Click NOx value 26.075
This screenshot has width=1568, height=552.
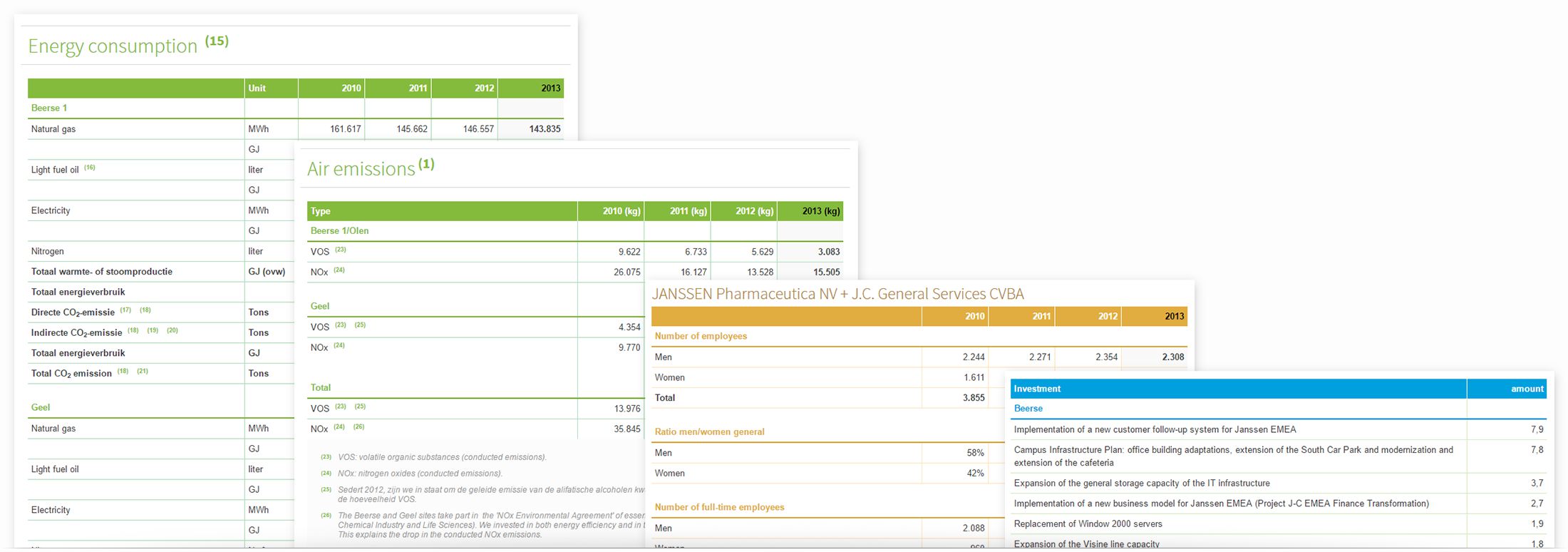(x=627, y=272)
